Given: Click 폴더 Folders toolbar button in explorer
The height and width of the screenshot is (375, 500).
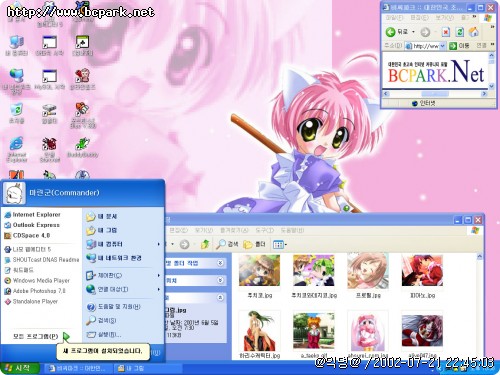Looking at the screenshot, I should pyautogui.click(x=254, y=245).
